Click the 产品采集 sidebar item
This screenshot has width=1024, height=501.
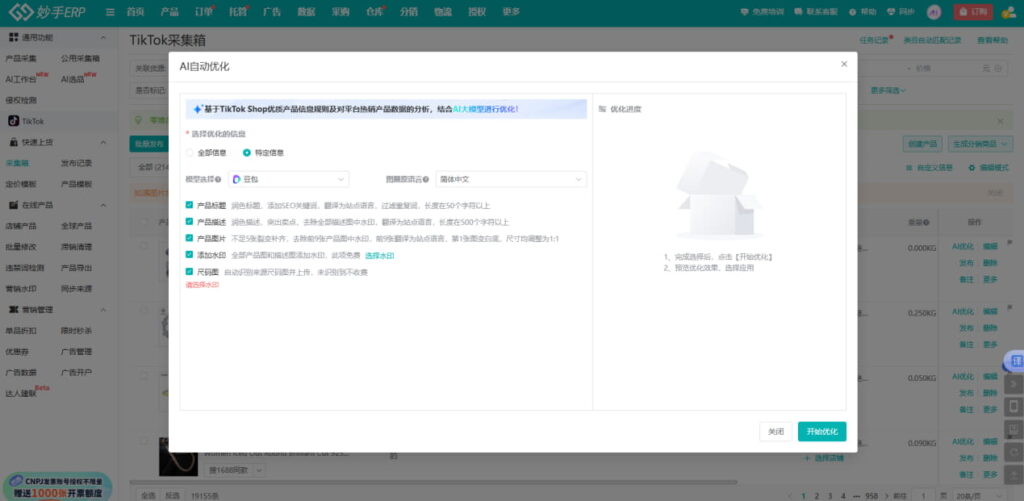[21, 58]
